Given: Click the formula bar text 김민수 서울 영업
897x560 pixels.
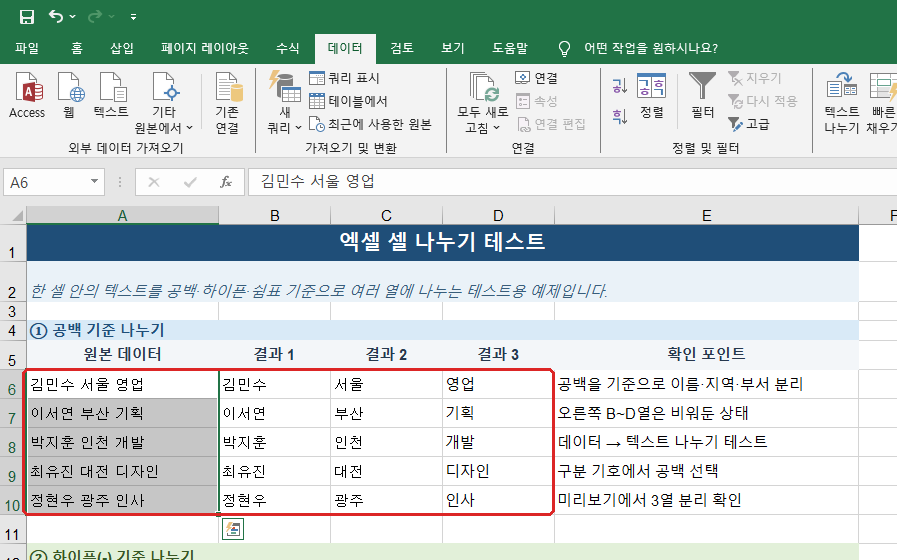Looking at the screenshot, I should (x=317, y=182).
